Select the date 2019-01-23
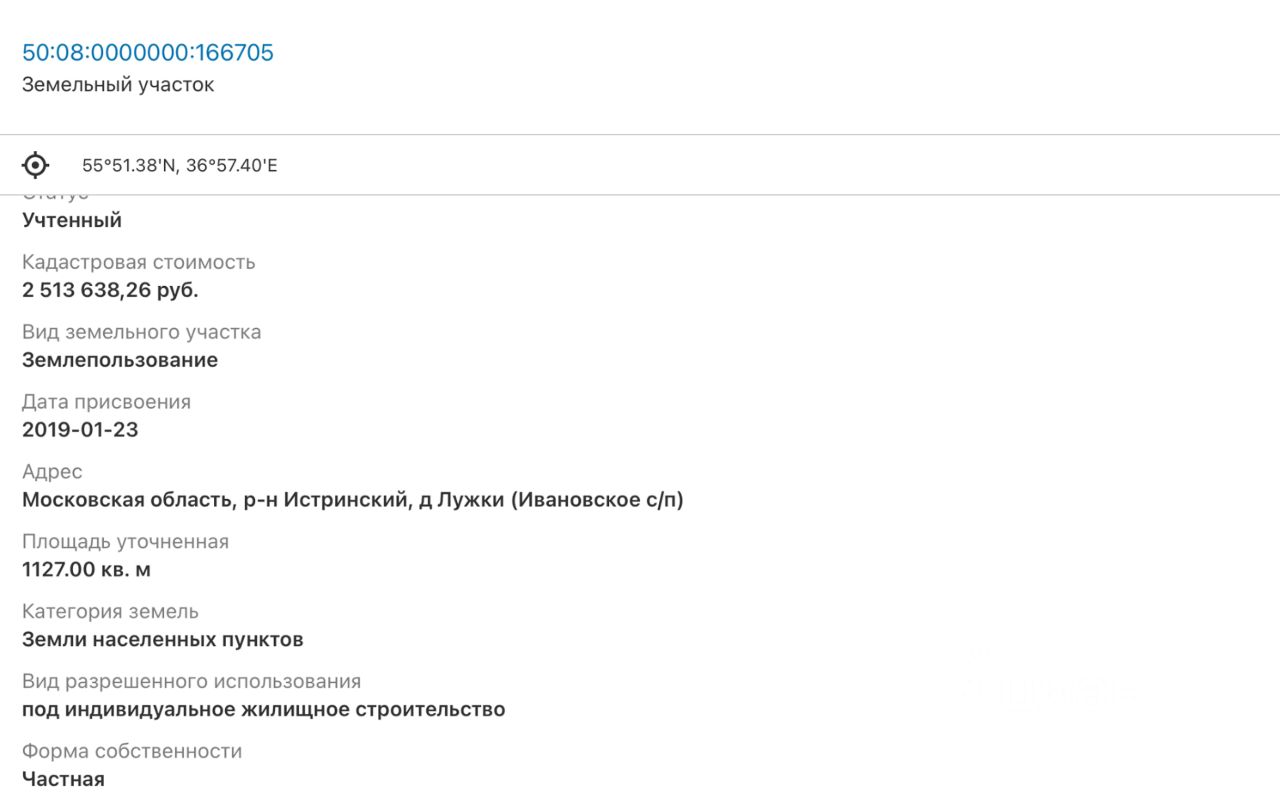This screenshot has width=1280, height=810. [80, 430]
